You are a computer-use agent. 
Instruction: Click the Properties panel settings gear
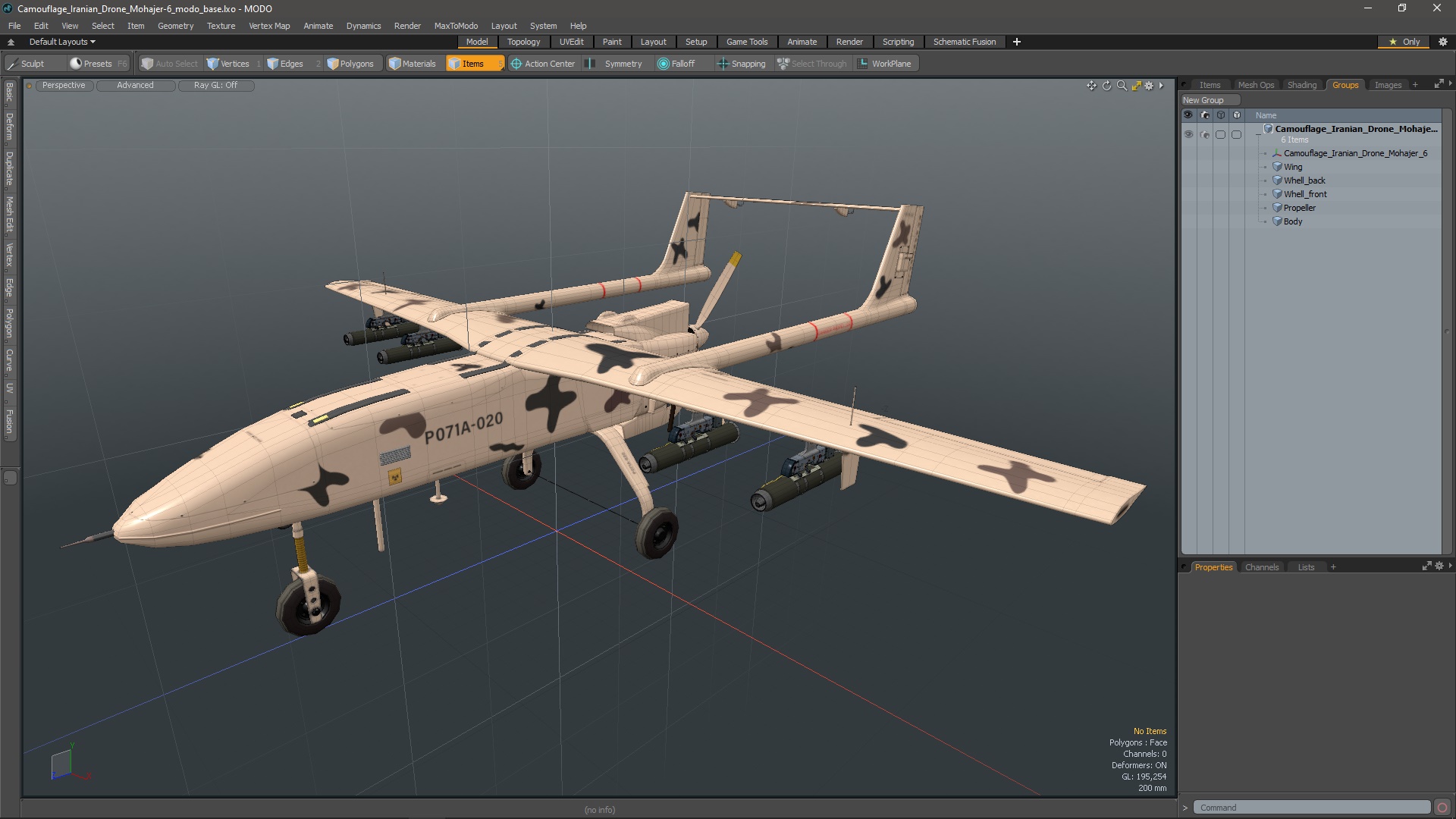(x=1439, y=566)
